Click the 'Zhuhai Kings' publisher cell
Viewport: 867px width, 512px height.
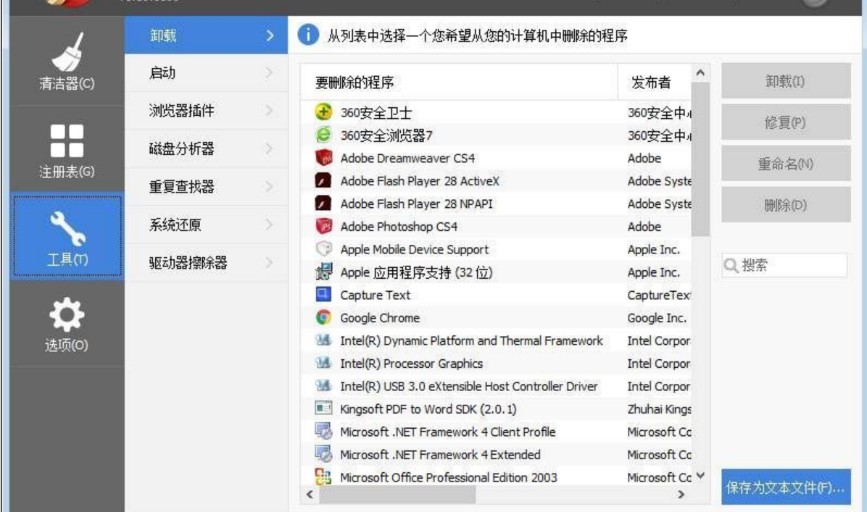[659, 409]
